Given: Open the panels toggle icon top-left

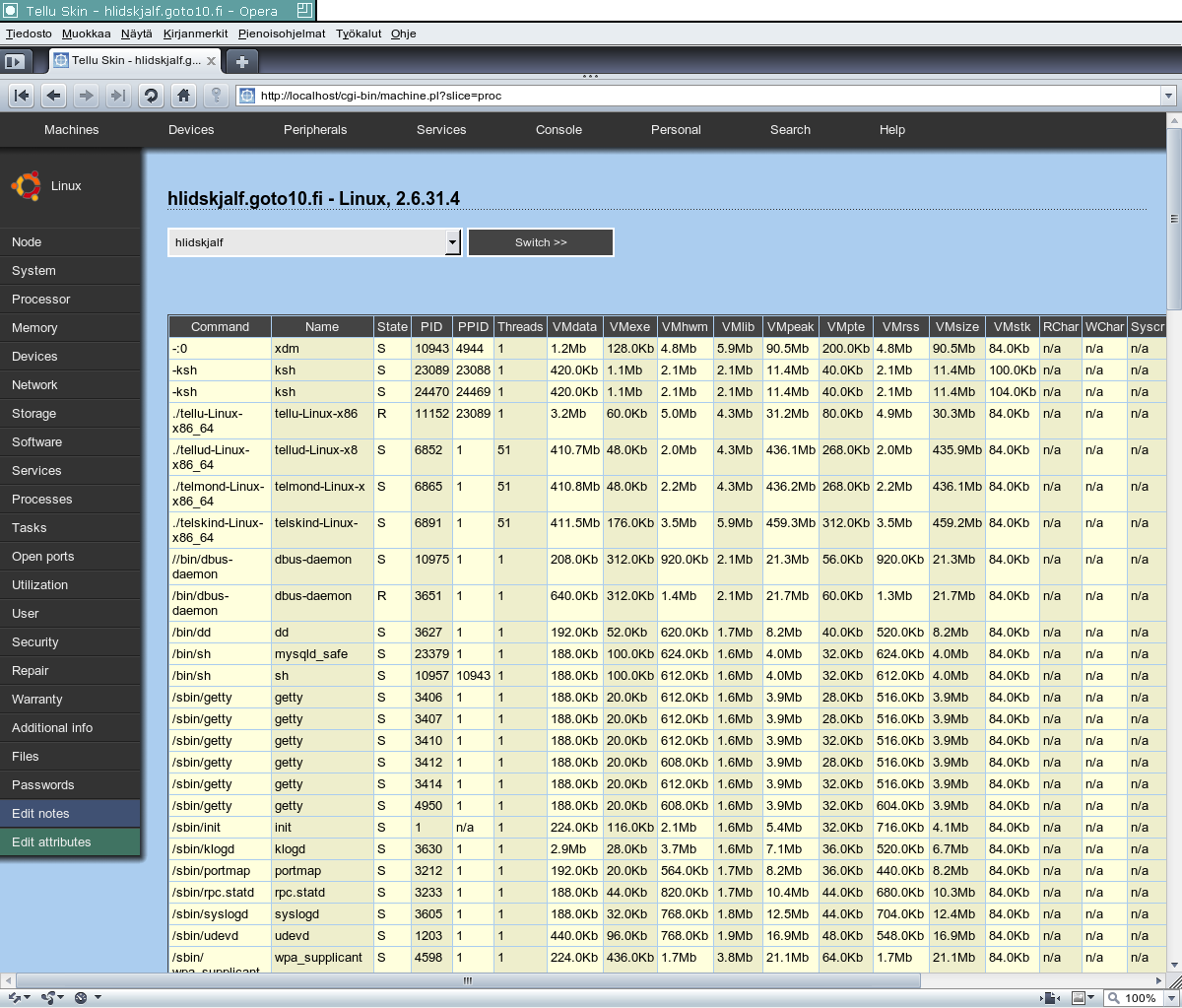Looking at the screenshot, I should [16, 60].
